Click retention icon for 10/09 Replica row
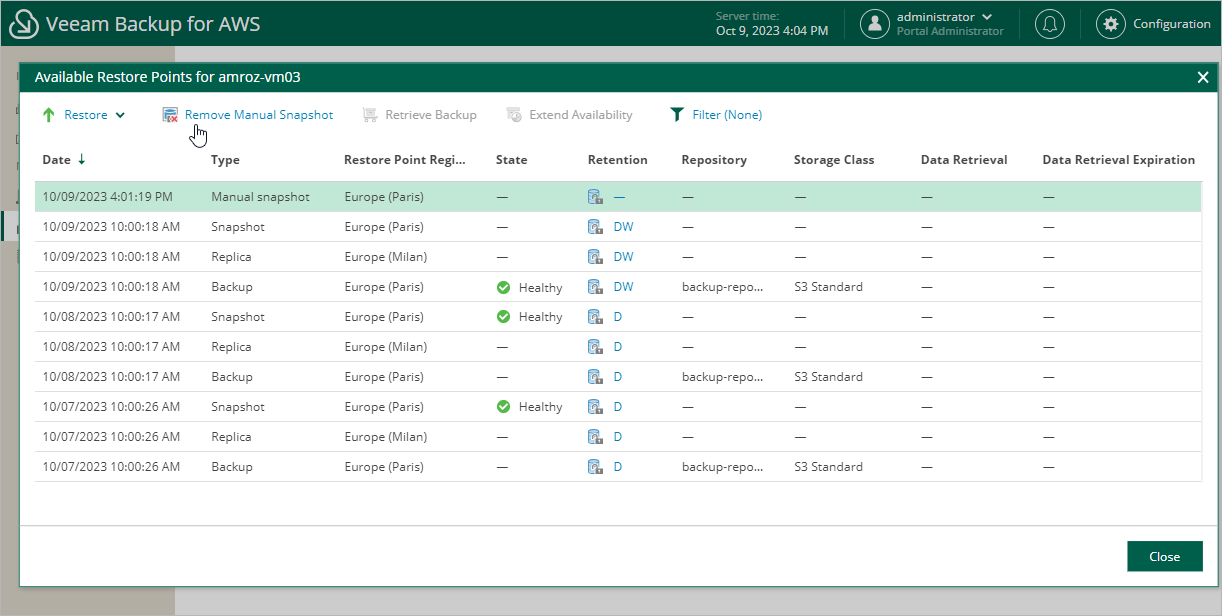 [x=595, y=257]
